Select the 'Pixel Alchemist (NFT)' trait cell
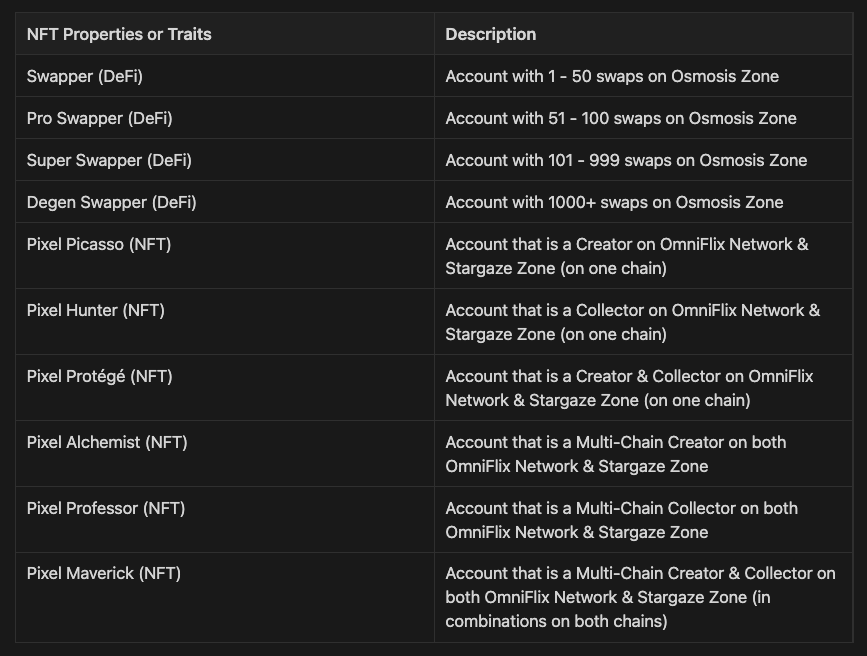This screenshot has height=656, width=867. pos(107,442)
